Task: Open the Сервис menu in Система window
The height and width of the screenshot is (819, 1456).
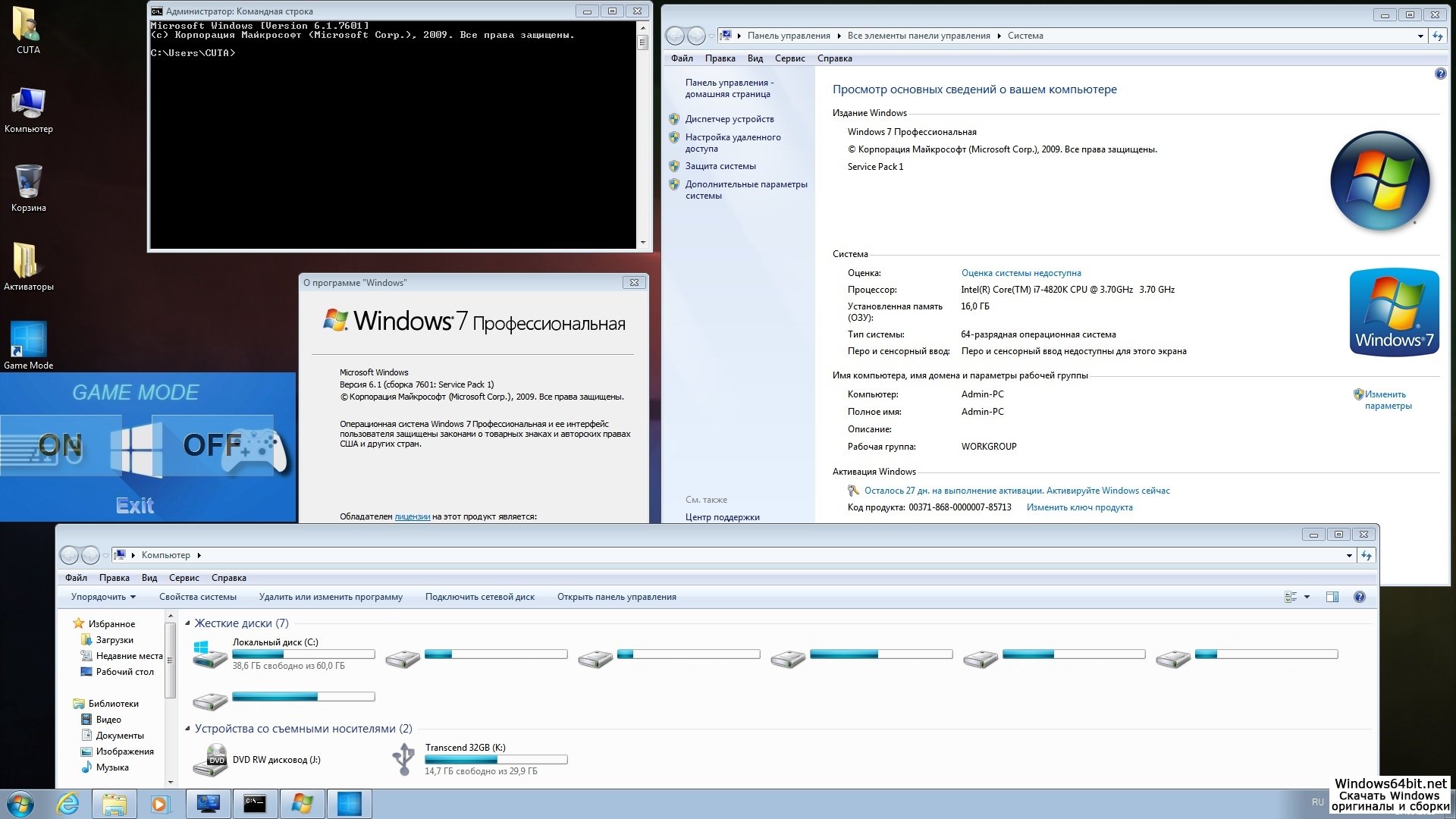Action: click(x=789, y=58)
